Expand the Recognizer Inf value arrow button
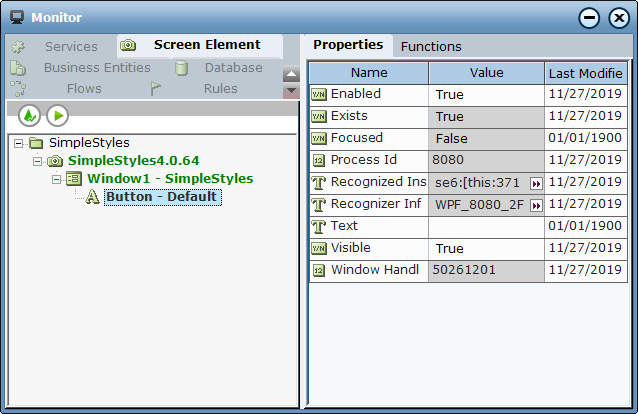 tap(536, 206)
